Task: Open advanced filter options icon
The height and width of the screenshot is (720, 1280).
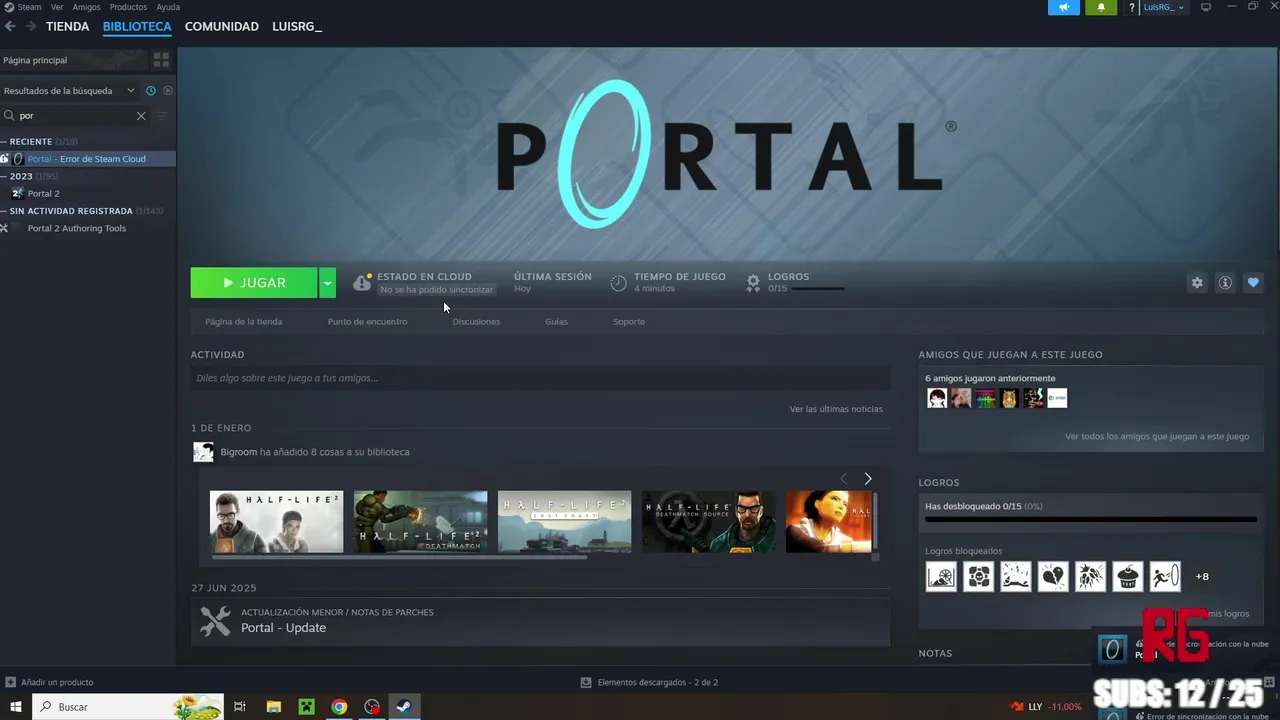Action: [x=161, y=116]
